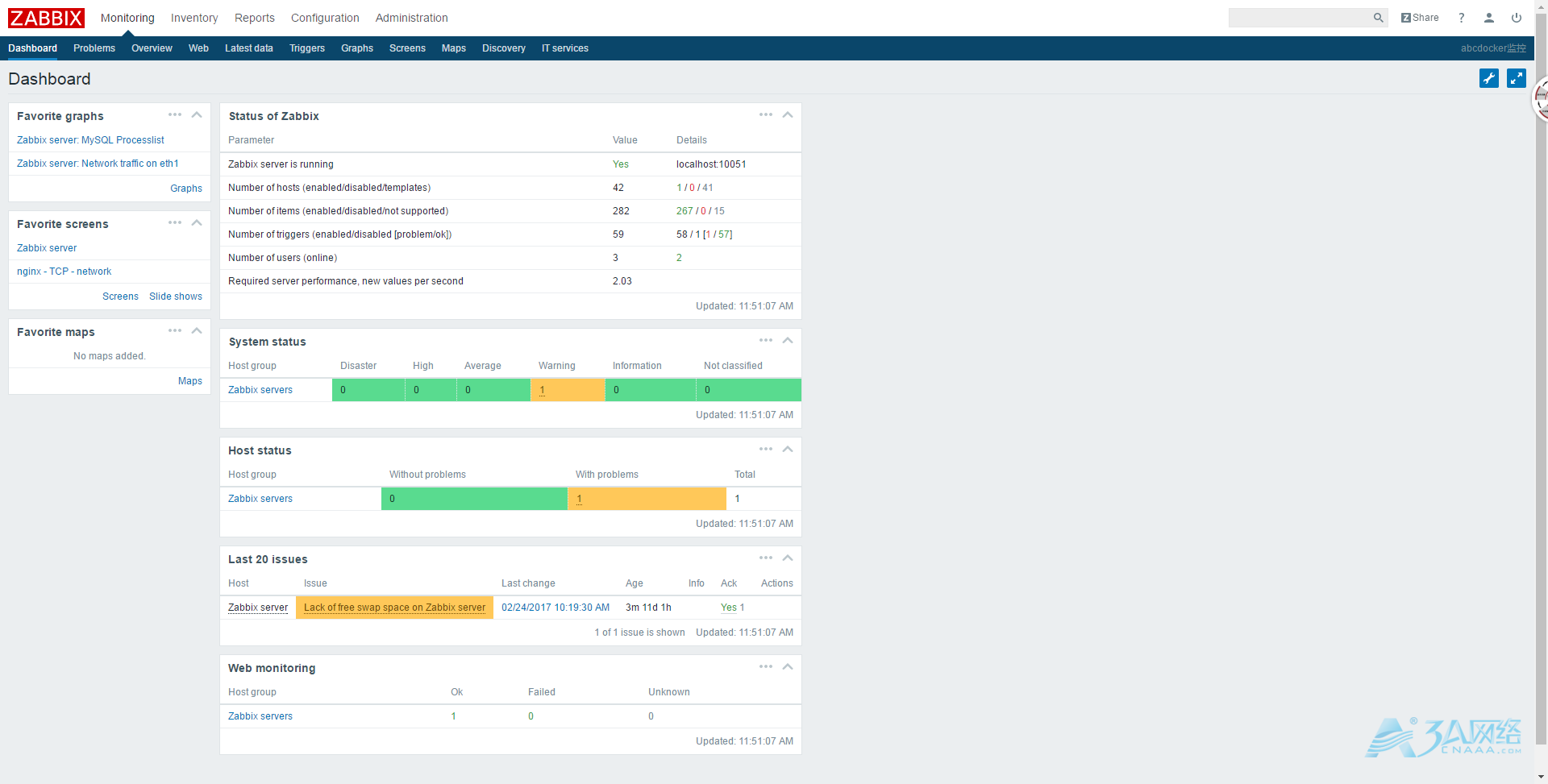Open Web monitoring widget menu dots
Image resolution: width=1548 pixels, height=784 pixels.
pyautogui.click(x=766, y=666)
